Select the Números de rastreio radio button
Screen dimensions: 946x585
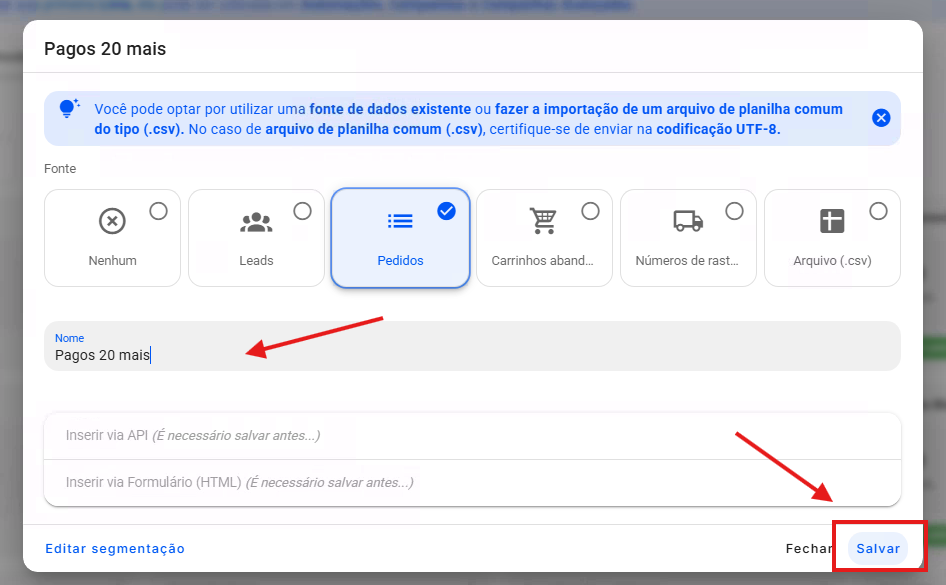click(x=734, y=211)
